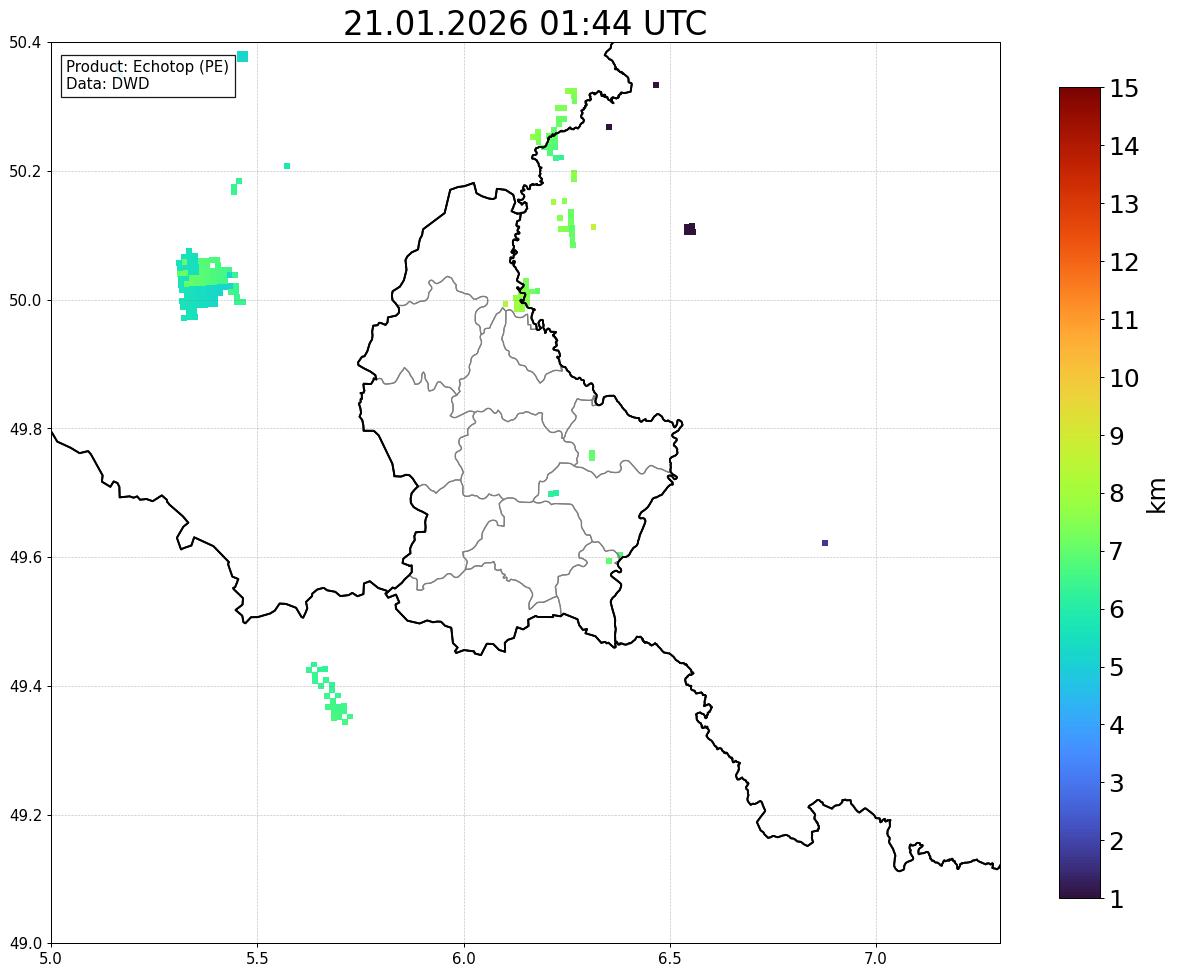Click the colorbar tick label 8
Screen dimensions: 1178x976
coord(1117,494)
